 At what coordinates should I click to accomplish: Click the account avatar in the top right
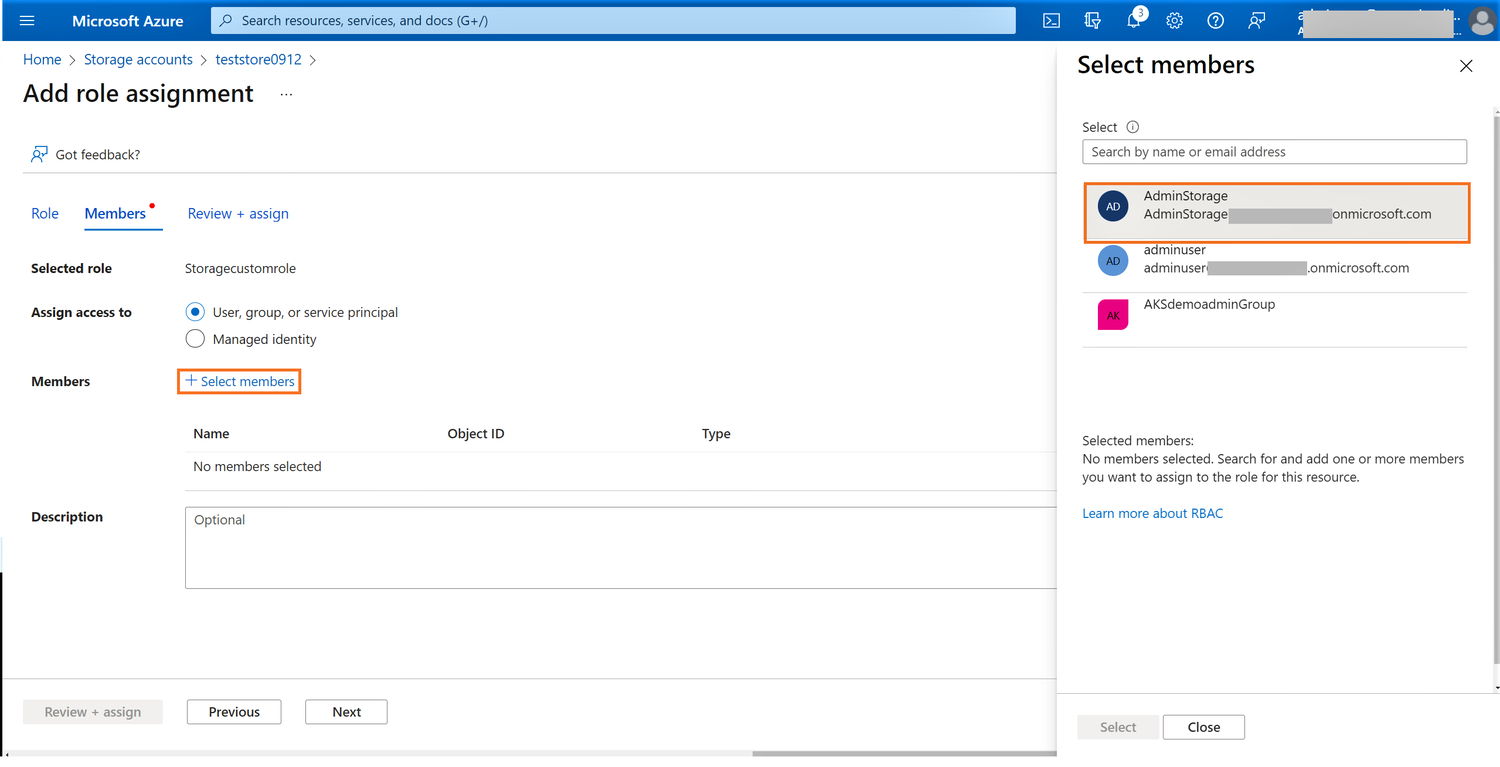click(x=1482, y=20)
